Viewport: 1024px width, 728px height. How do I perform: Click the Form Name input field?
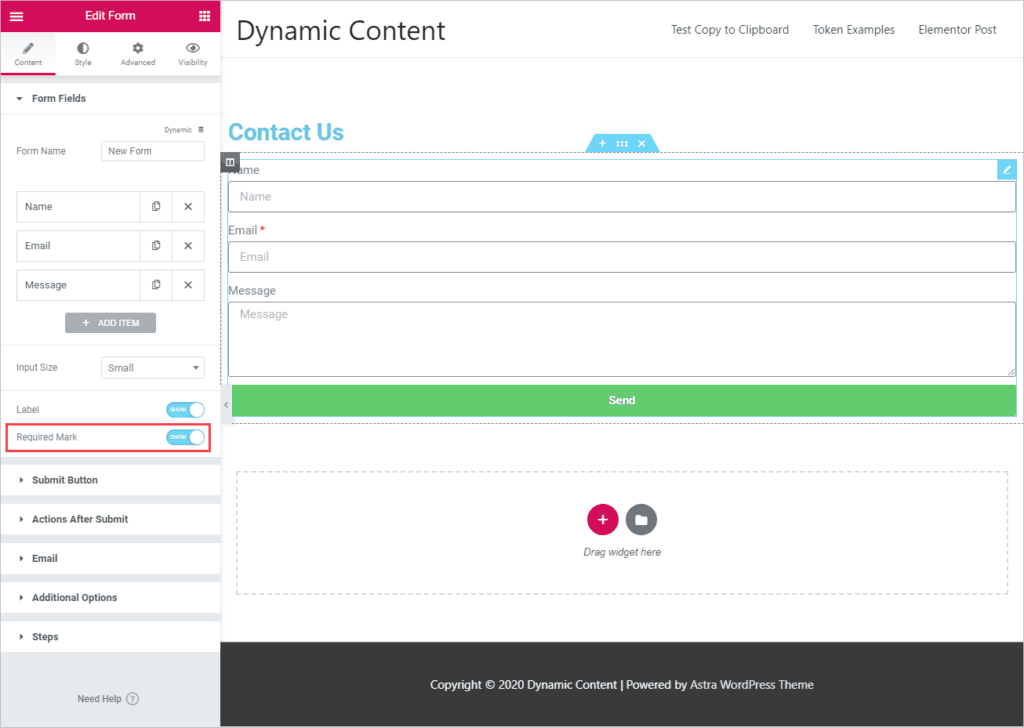(x=153, y=151)
